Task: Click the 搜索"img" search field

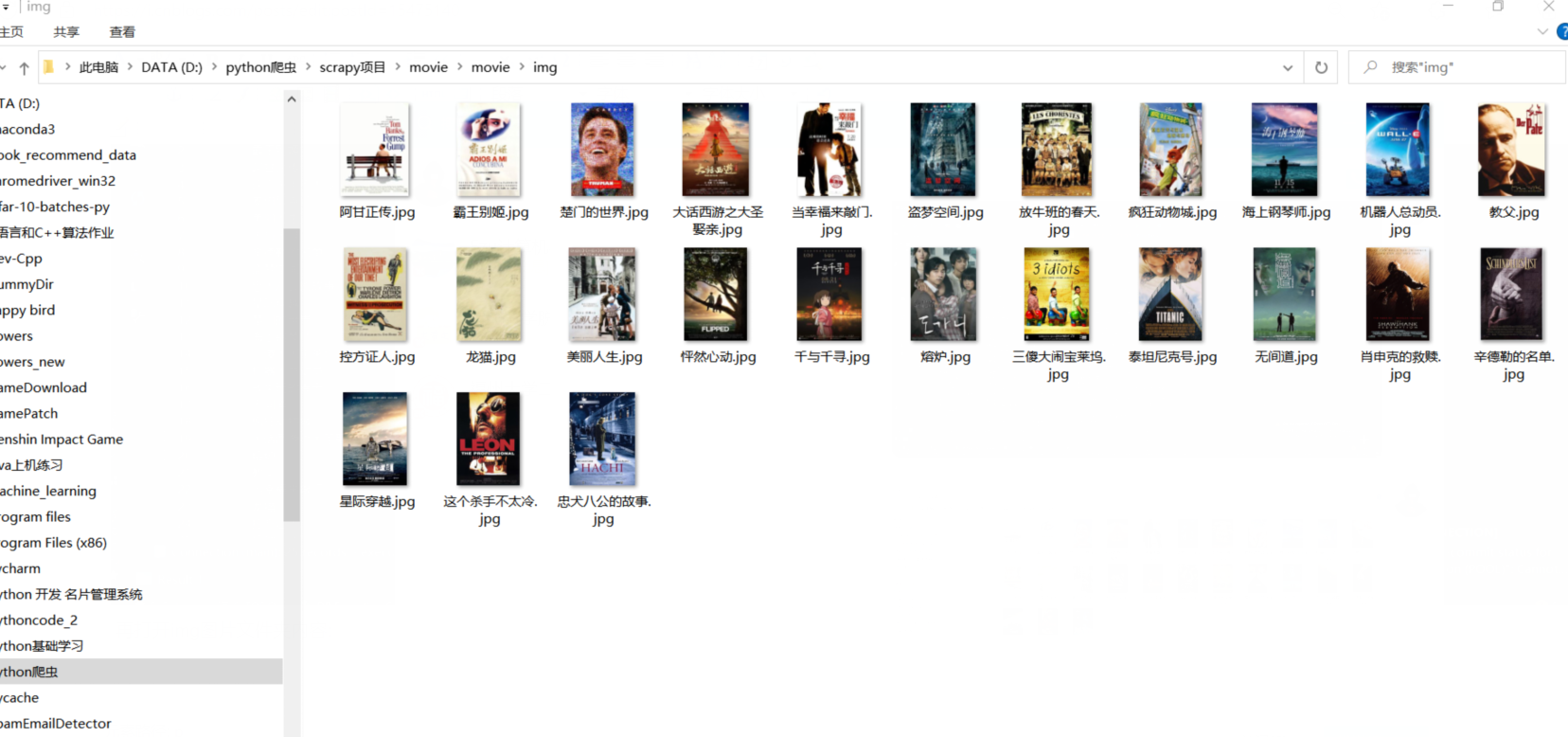Action: pyautogui.click(x=1456, y=67)
